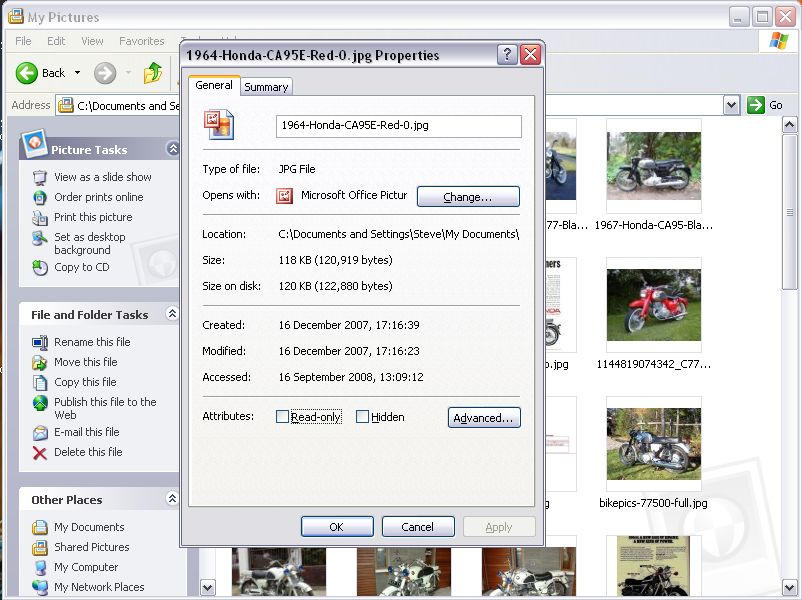Click the E-mail this file envelope icon
802x600 pixels.
[x=40, y=433]
